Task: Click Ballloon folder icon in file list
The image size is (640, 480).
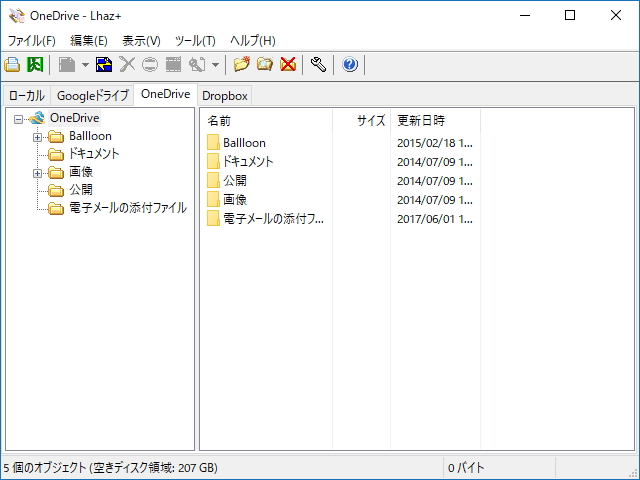Action: click(x=213, y=142)
